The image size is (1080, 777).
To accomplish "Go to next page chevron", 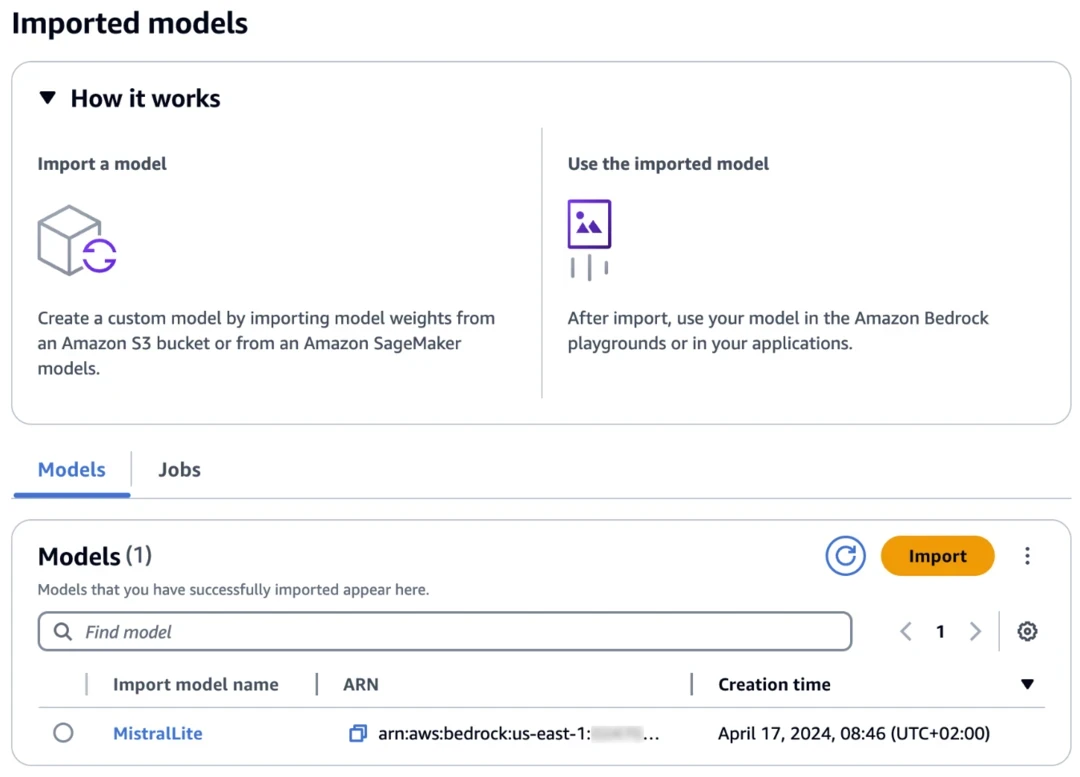I will point(975,631).
